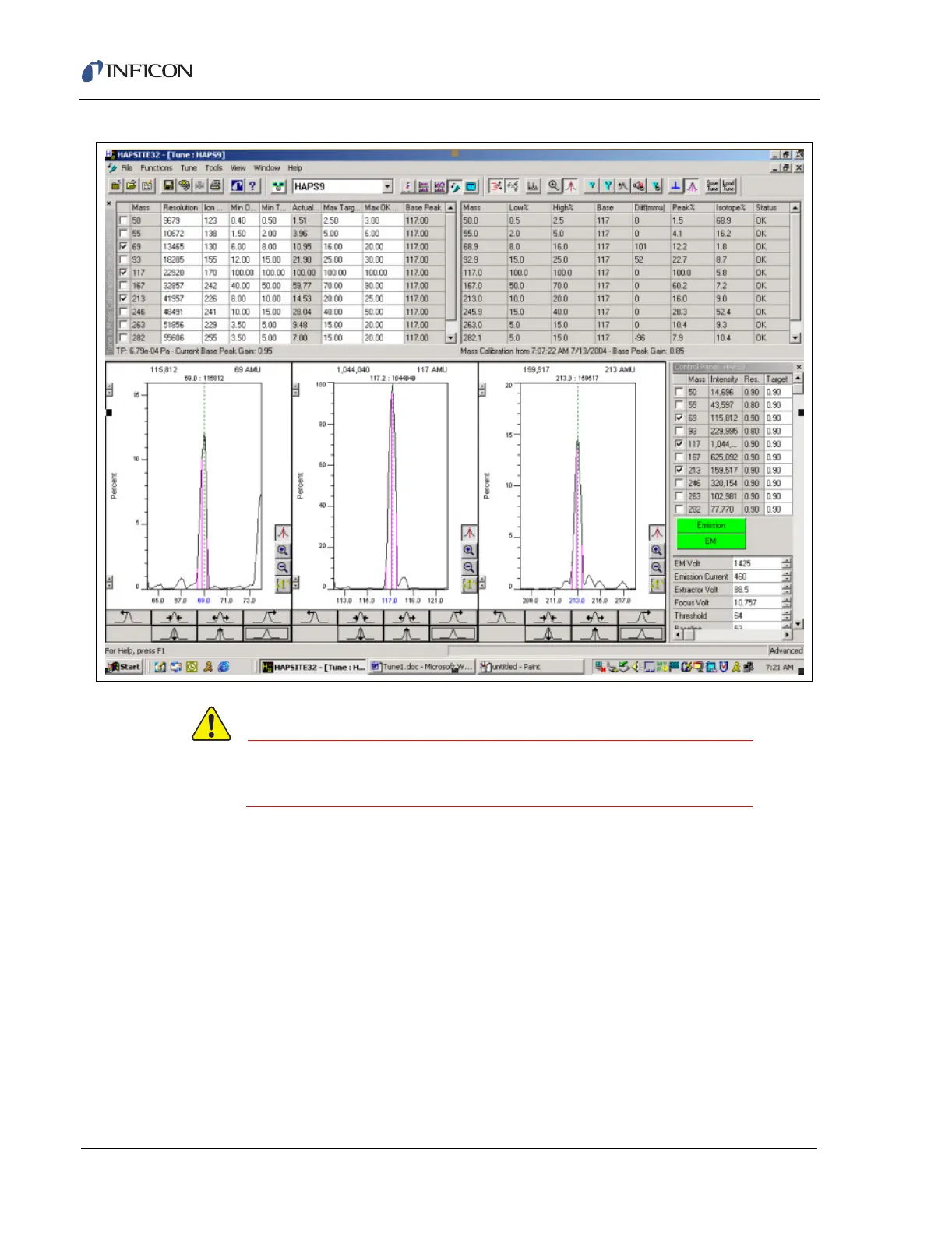
Task: Click the Control Panel horizontal scrollbar
Action: pyautogui.click(x=732, y=635)
